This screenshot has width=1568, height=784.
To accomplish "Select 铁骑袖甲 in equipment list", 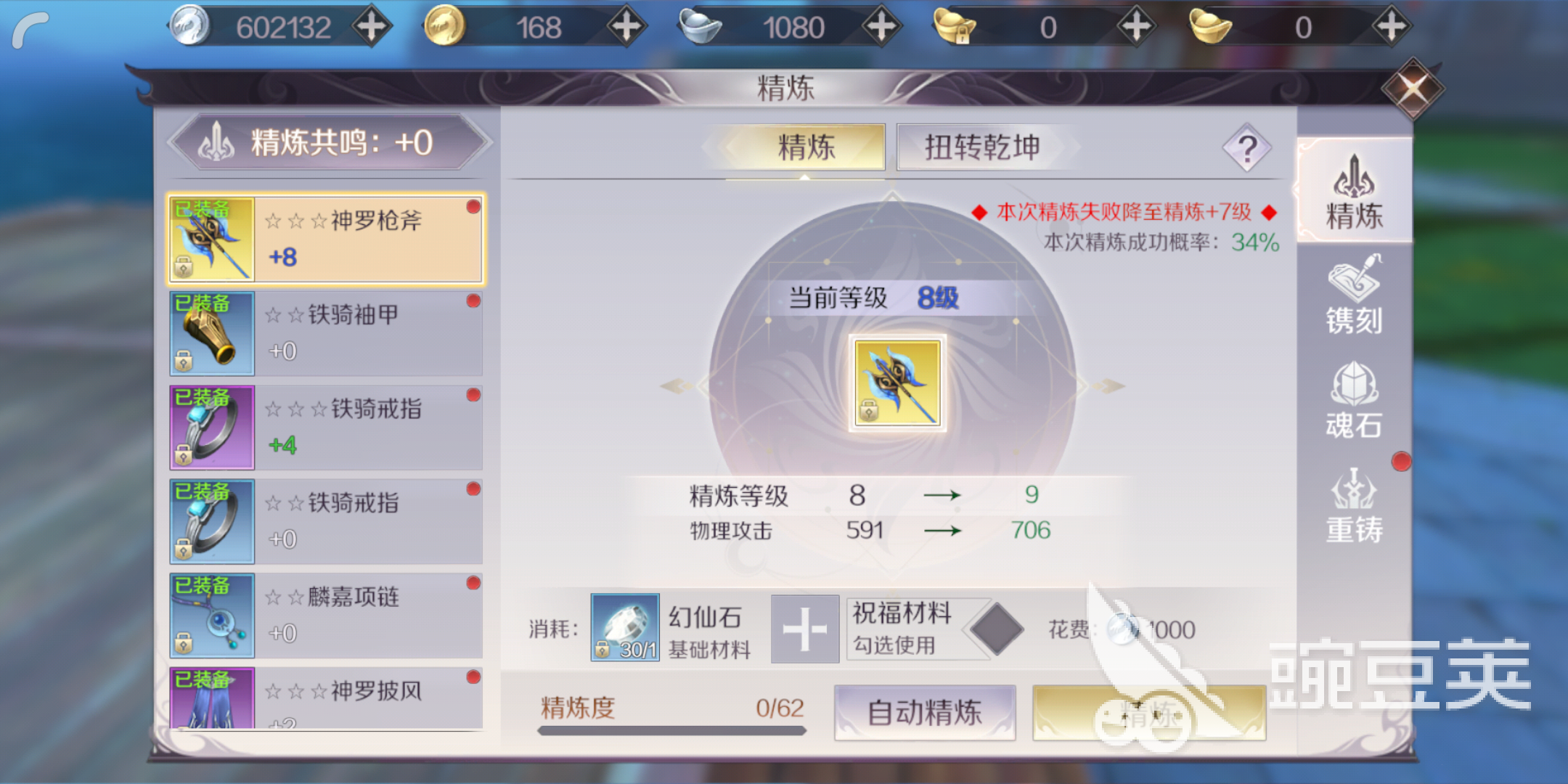I will (x=326, y=333).
